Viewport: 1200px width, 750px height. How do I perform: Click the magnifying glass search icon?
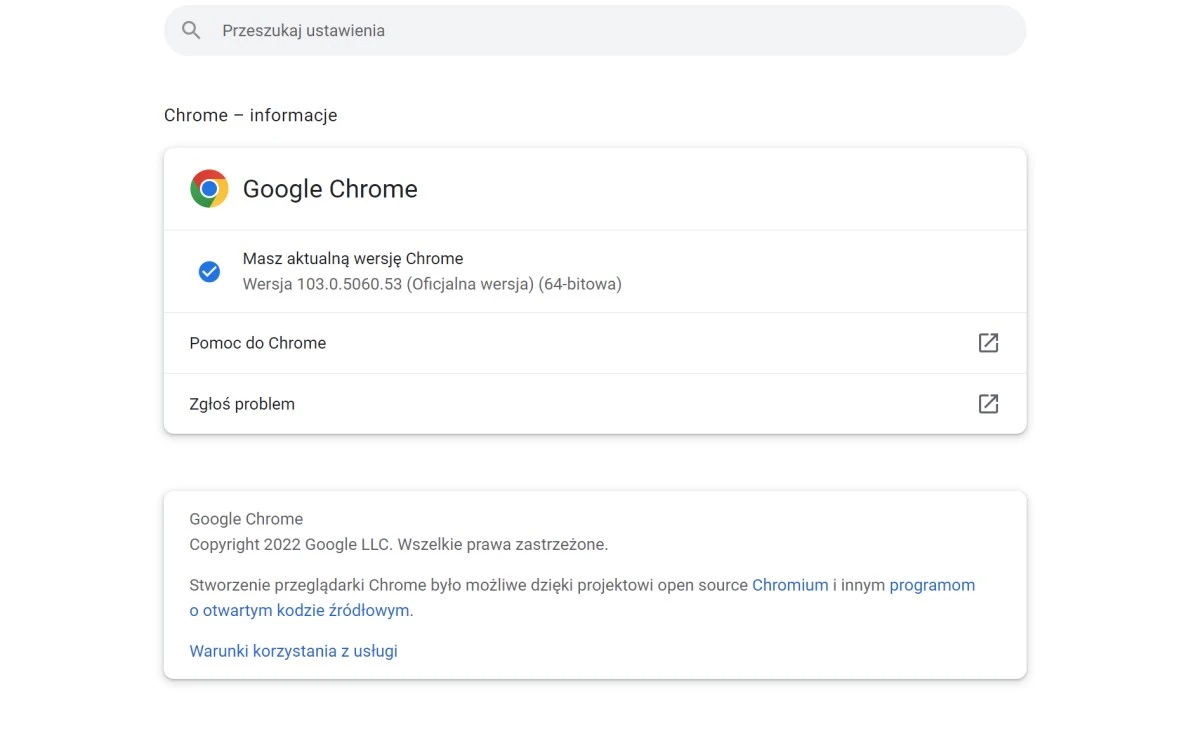click(x=191, y=30)
